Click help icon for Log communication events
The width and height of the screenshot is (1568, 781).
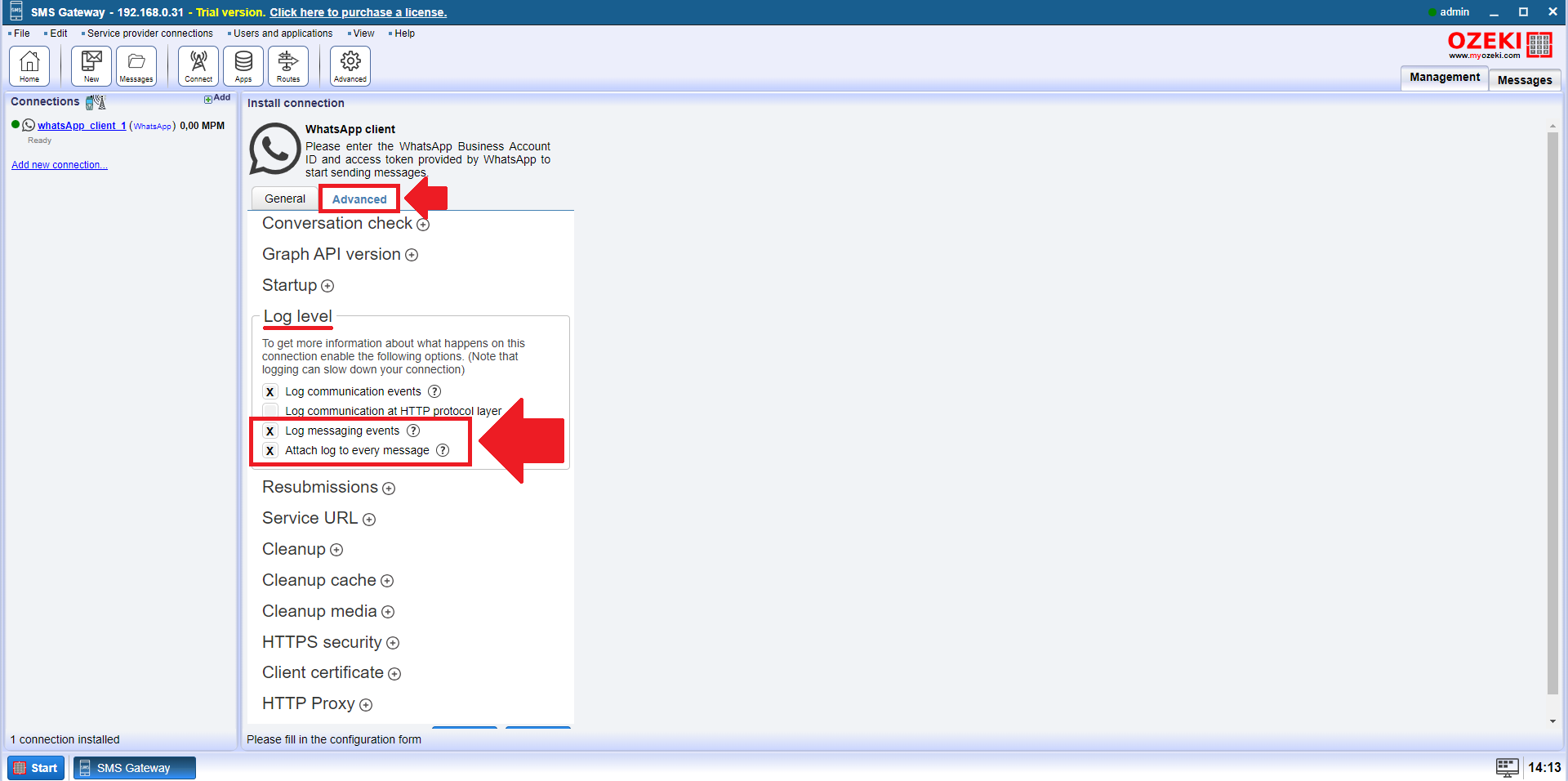point(434,391)
